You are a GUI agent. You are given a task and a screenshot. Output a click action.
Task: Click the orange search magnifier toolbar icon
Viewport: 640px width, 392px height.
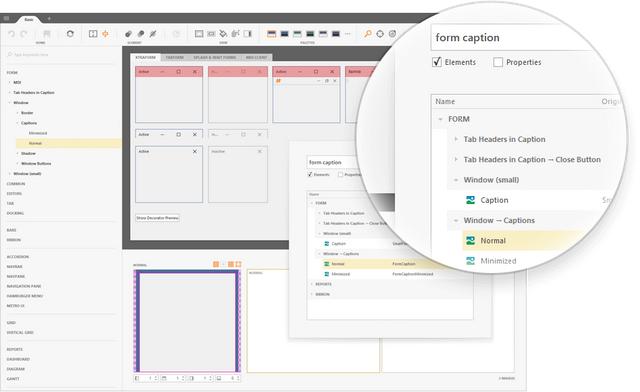click(x=368, y=34)
